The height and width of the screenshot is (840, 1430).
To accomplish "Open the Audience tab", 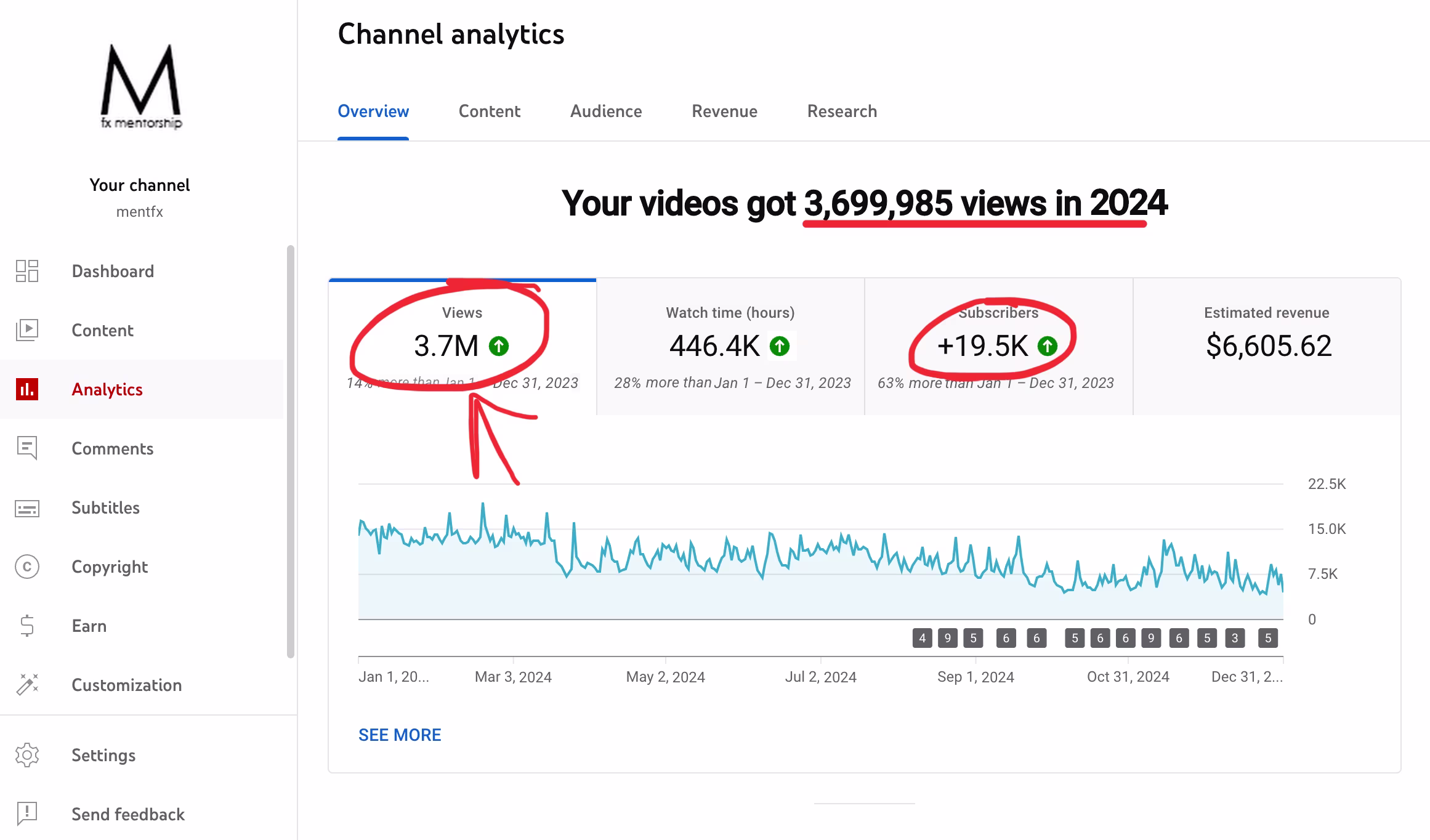I will point(605,111).
